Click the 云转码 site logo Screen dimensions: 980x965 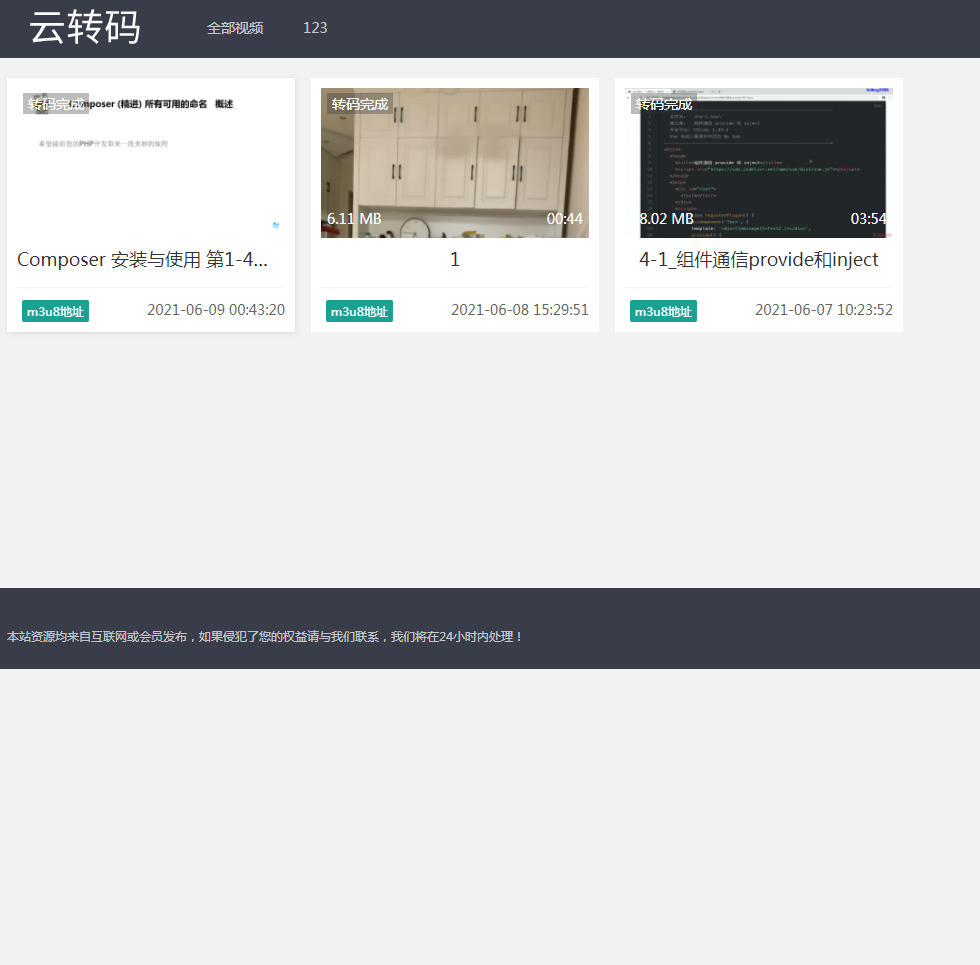point(85,28)
